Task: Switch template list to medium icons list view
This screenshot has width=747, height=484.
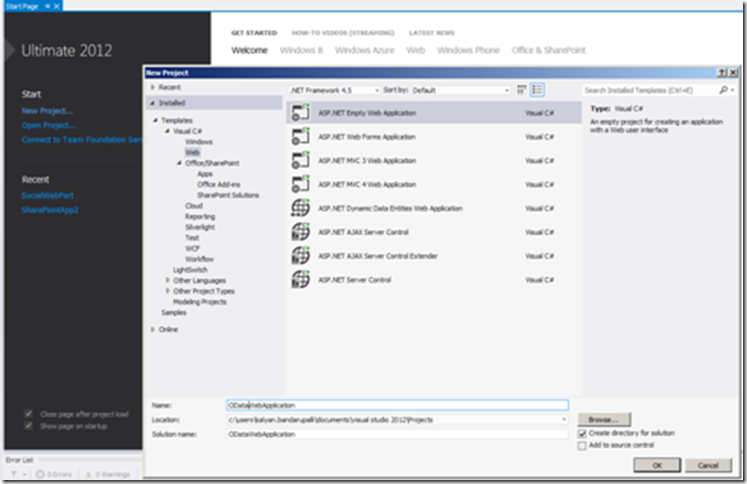Action: click(x=537, y=90)
